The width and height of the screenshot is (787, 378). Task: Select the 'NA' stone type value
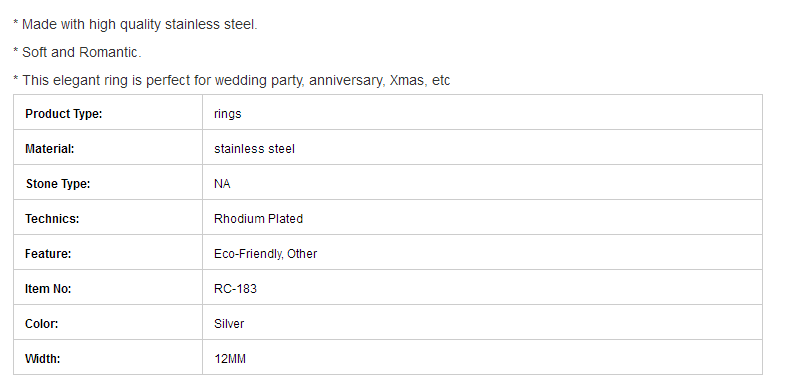coord(222,184)
